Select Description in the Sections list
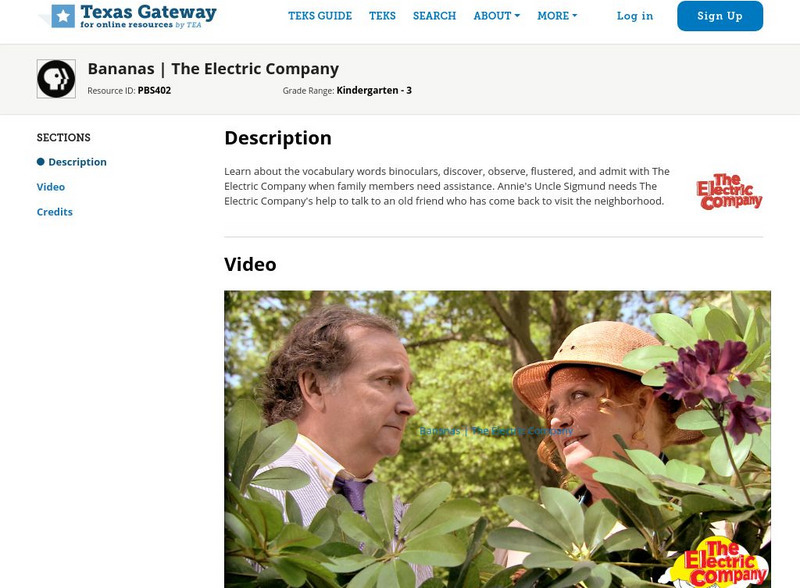Screen dimensions: 800x588 (78, 162)
